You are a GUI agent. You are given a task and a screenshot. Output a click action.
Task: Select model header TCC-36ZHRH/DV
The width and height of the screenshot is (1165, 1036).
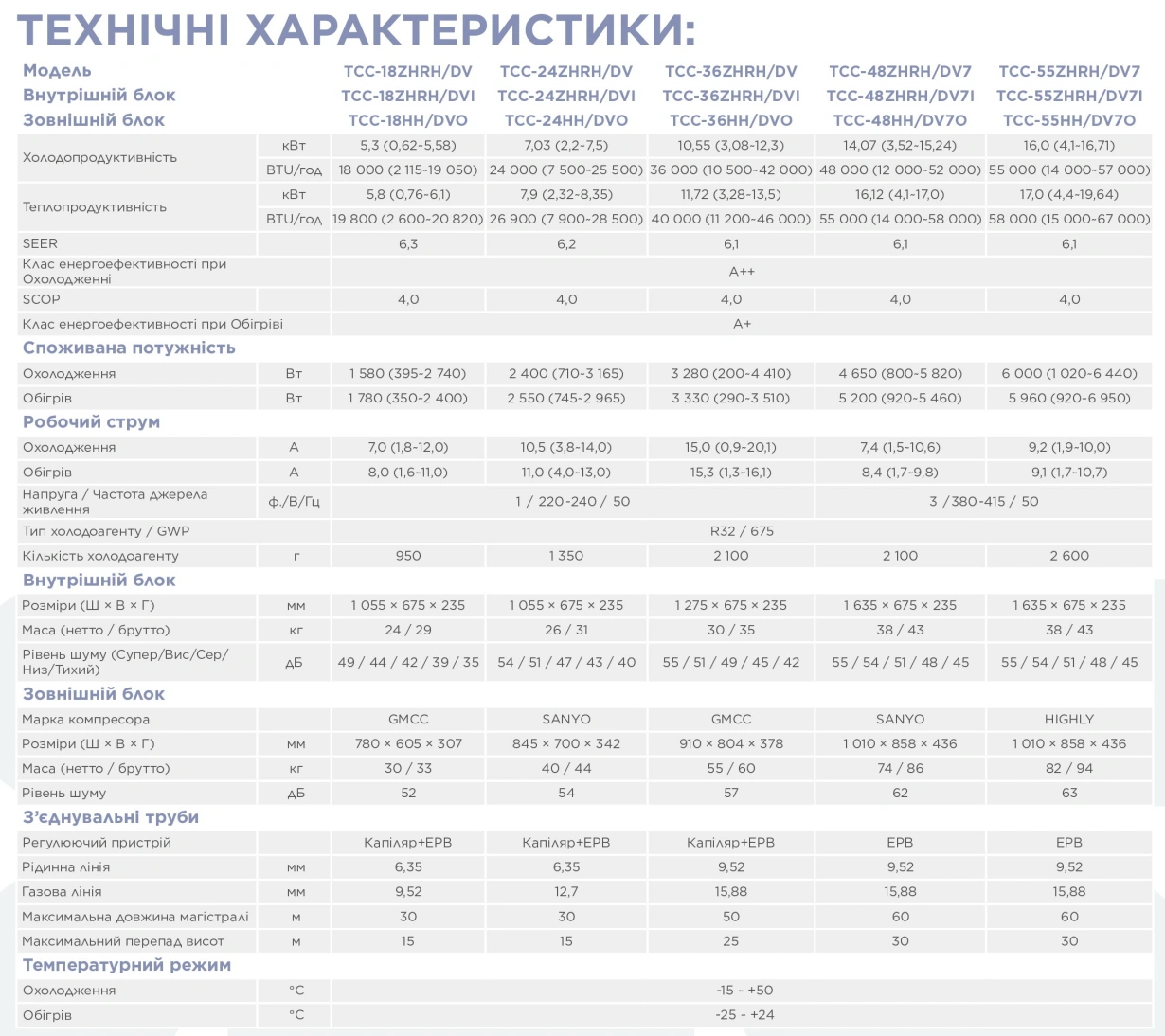pyautogui.click(x=731, y=71)
